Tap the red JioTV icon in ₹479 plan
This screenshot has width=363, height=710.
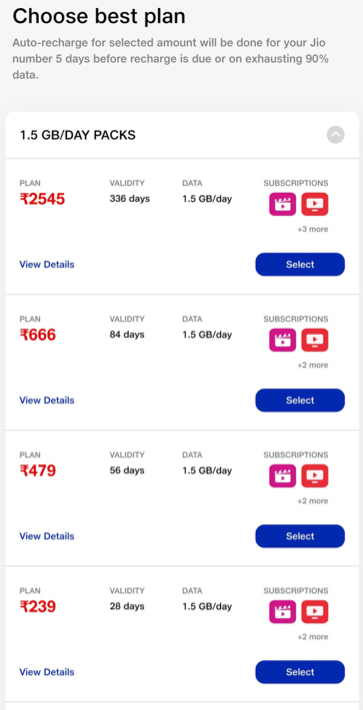pyautogui.click(x=315, y=476)
